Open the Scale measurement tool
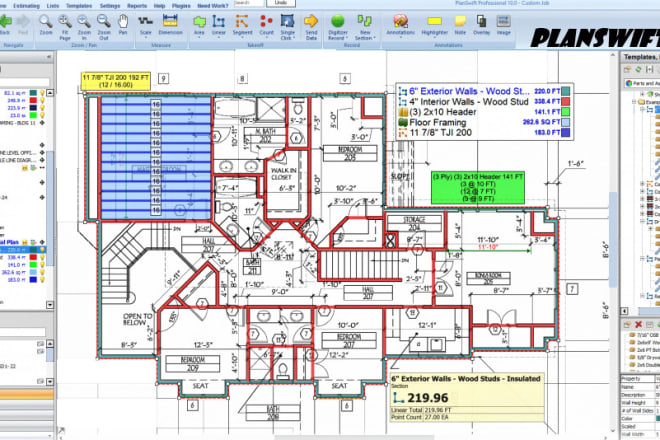 pyautogui.click(x=146, y=25)
